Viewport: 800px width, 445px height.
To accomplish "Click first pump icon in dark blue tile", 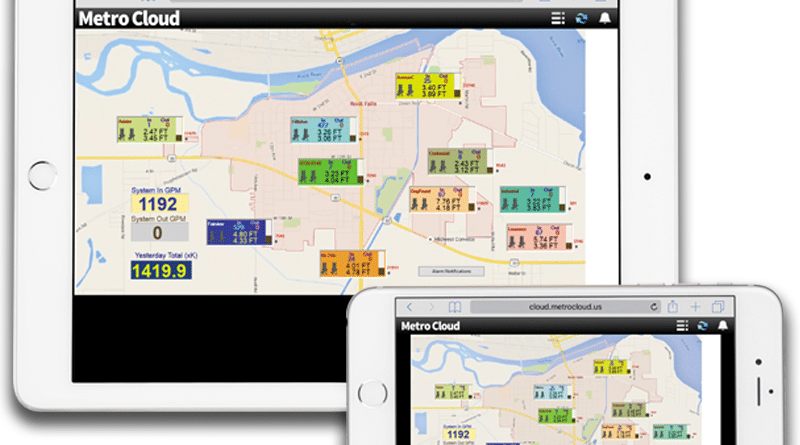I will 212,237.
